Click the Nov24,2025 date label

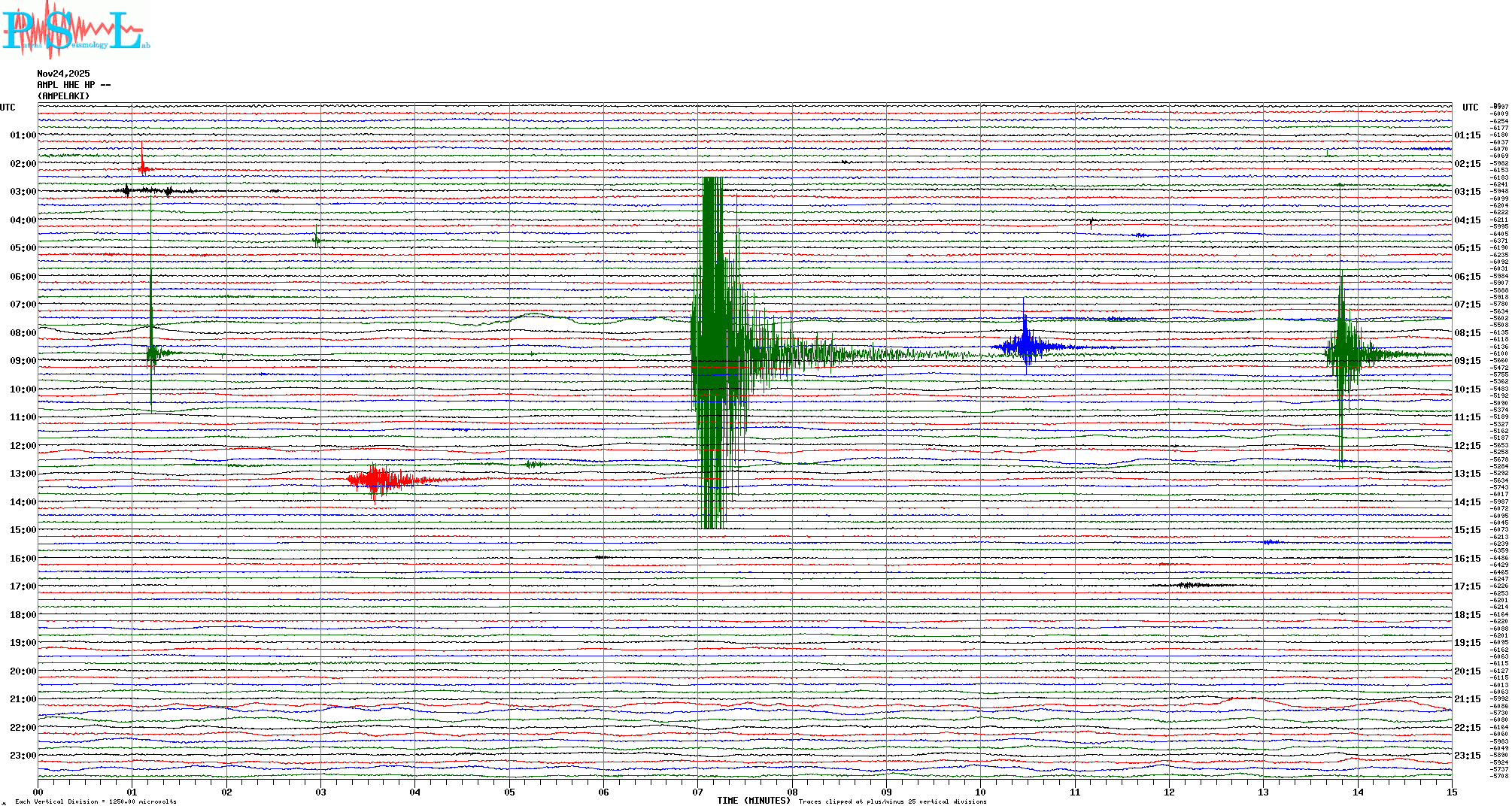[x=63, y=74]
